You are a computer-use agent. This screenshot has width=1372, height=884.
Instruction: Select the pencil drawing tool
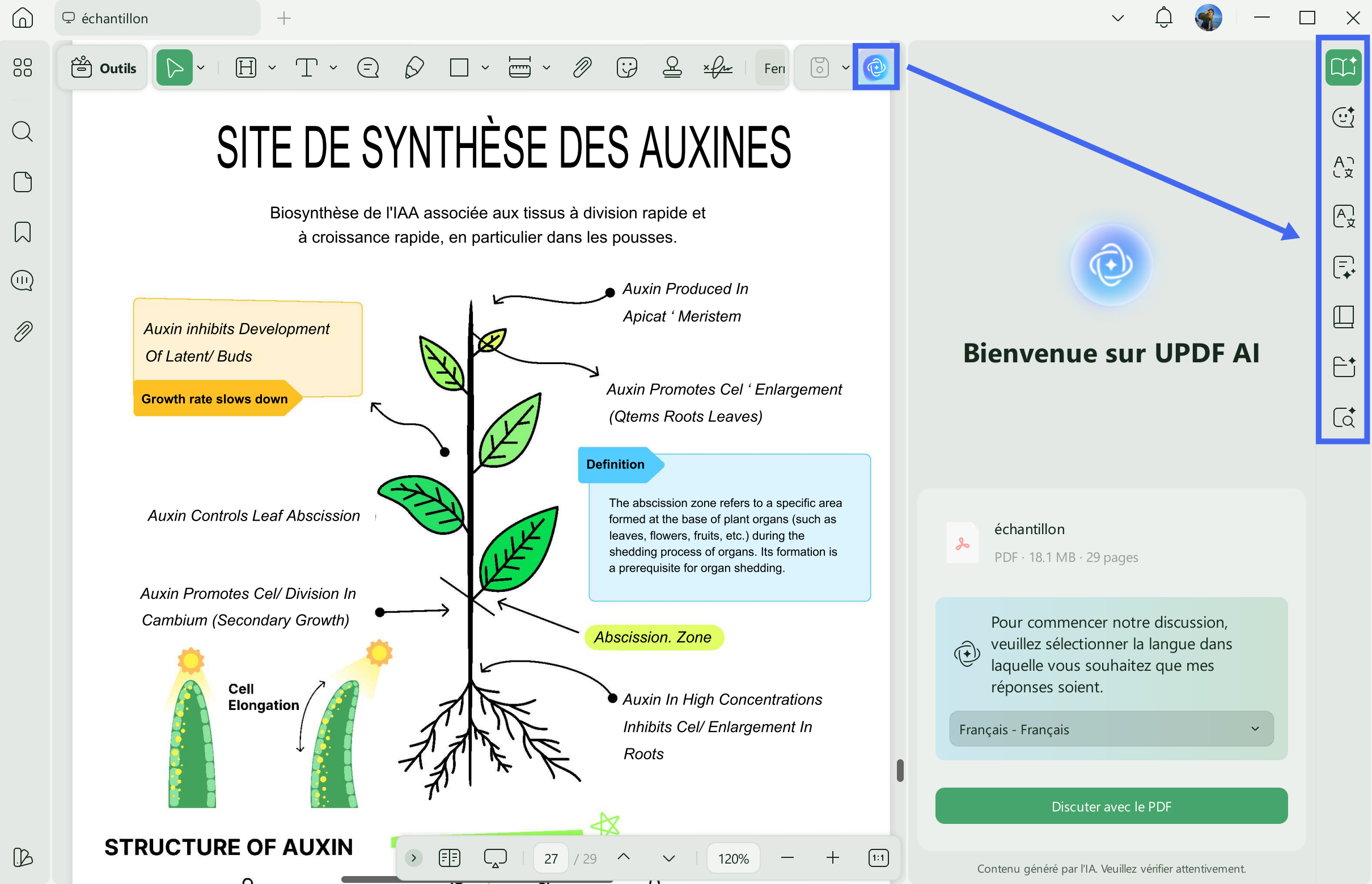tap(414, 67)
